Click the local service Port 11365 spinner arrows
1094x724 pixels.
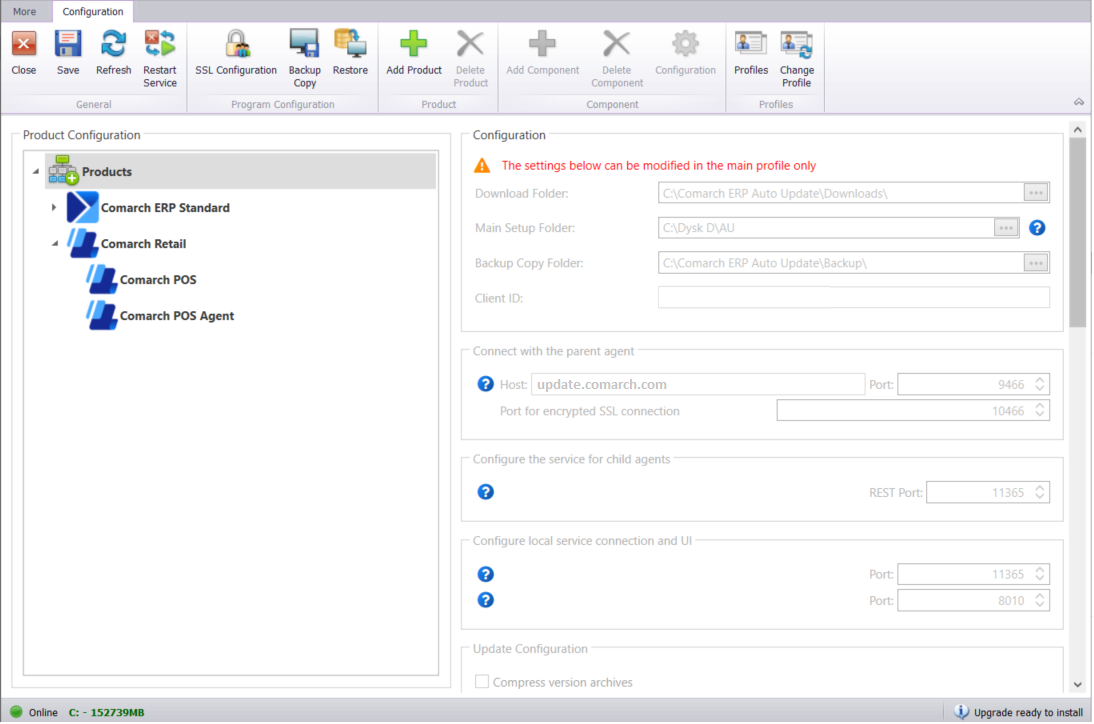coord(1040,574)
